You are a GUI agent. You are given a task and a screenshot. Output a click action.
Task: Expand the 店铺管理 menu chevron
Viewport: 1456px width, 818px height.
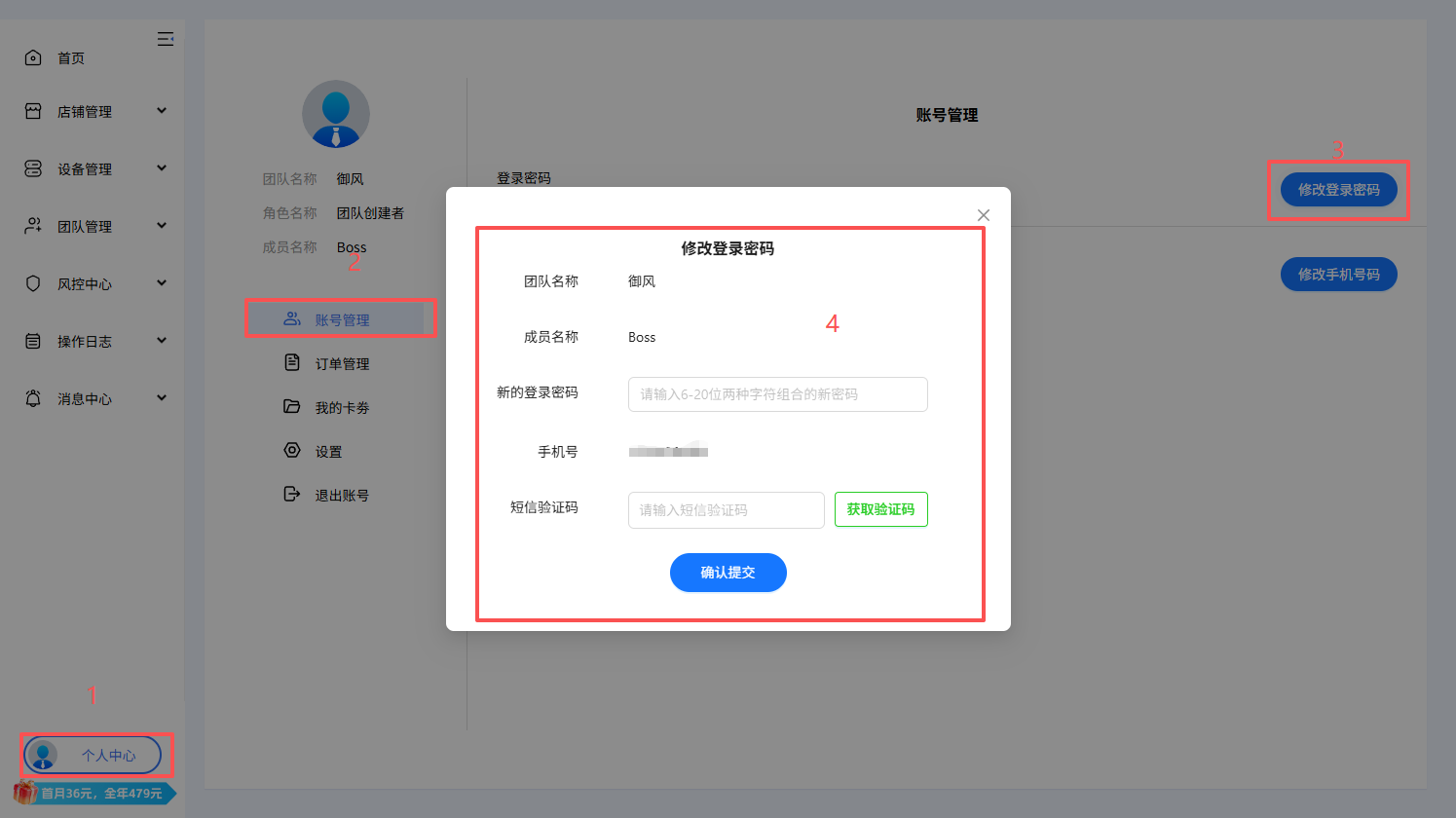click(163, 111)
